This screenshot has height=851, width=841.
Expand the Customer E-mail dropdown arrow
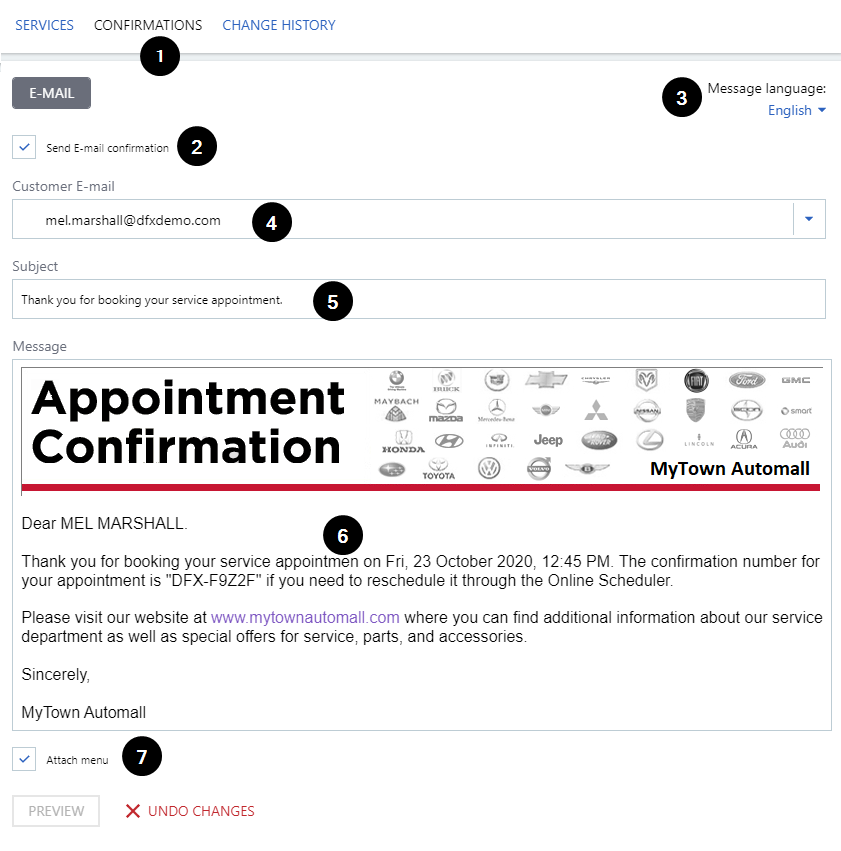pos(809,219)
